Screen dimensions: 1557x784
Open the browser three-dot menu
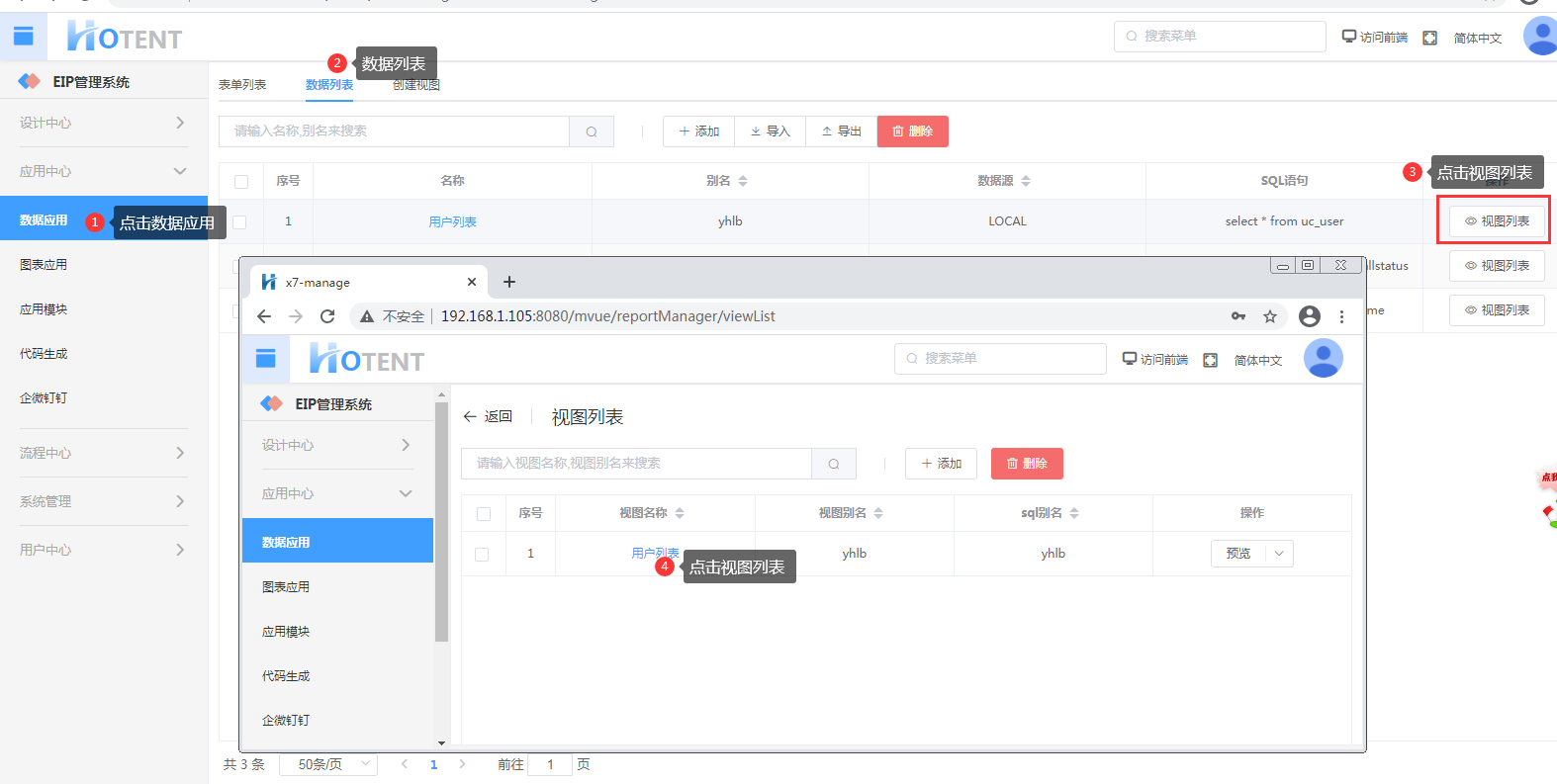pos(1341,316)
